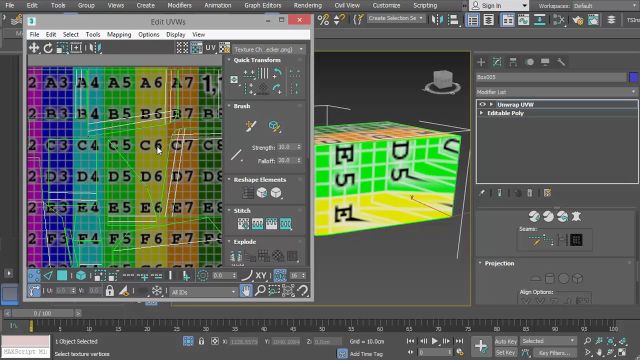Toggle Auto Key mode
The width and height of the screenshot is (640, 360).
tap(506, 341)
